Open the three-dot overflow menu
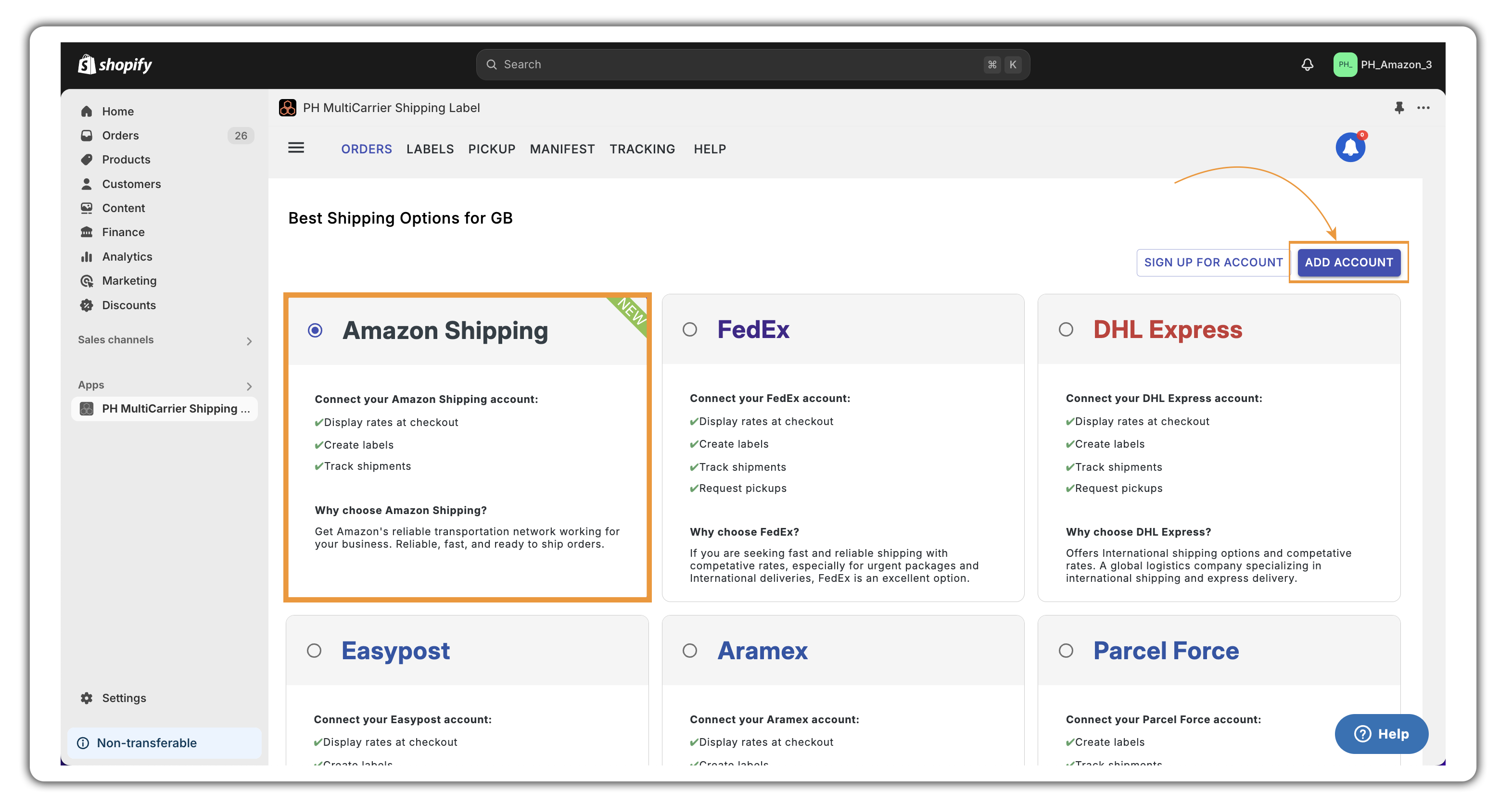1512x803 pixels. tap(1423, 107)
